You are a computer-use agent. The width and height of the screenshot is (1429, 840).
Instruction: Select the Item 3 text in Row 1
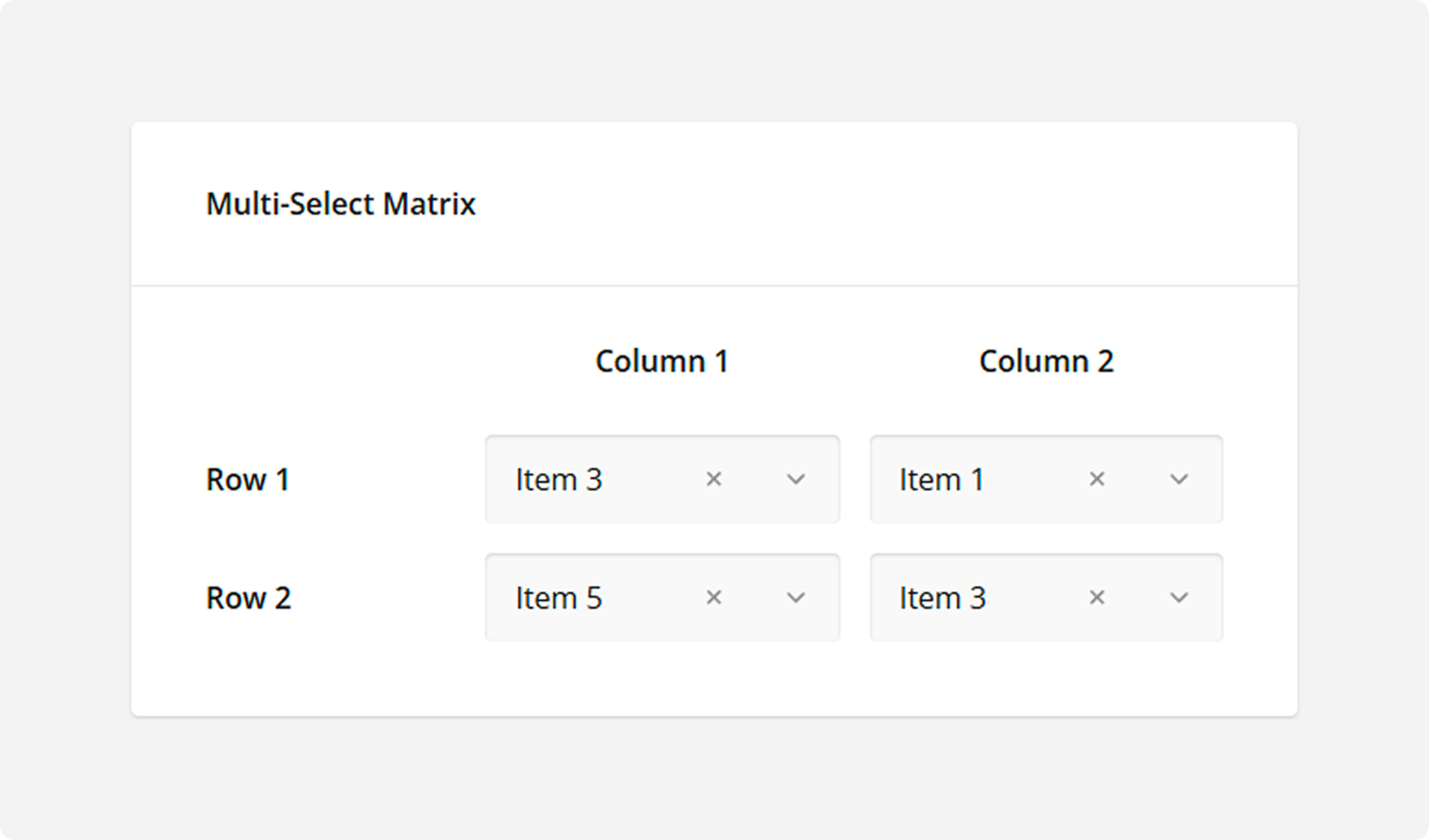coord(558,479)
